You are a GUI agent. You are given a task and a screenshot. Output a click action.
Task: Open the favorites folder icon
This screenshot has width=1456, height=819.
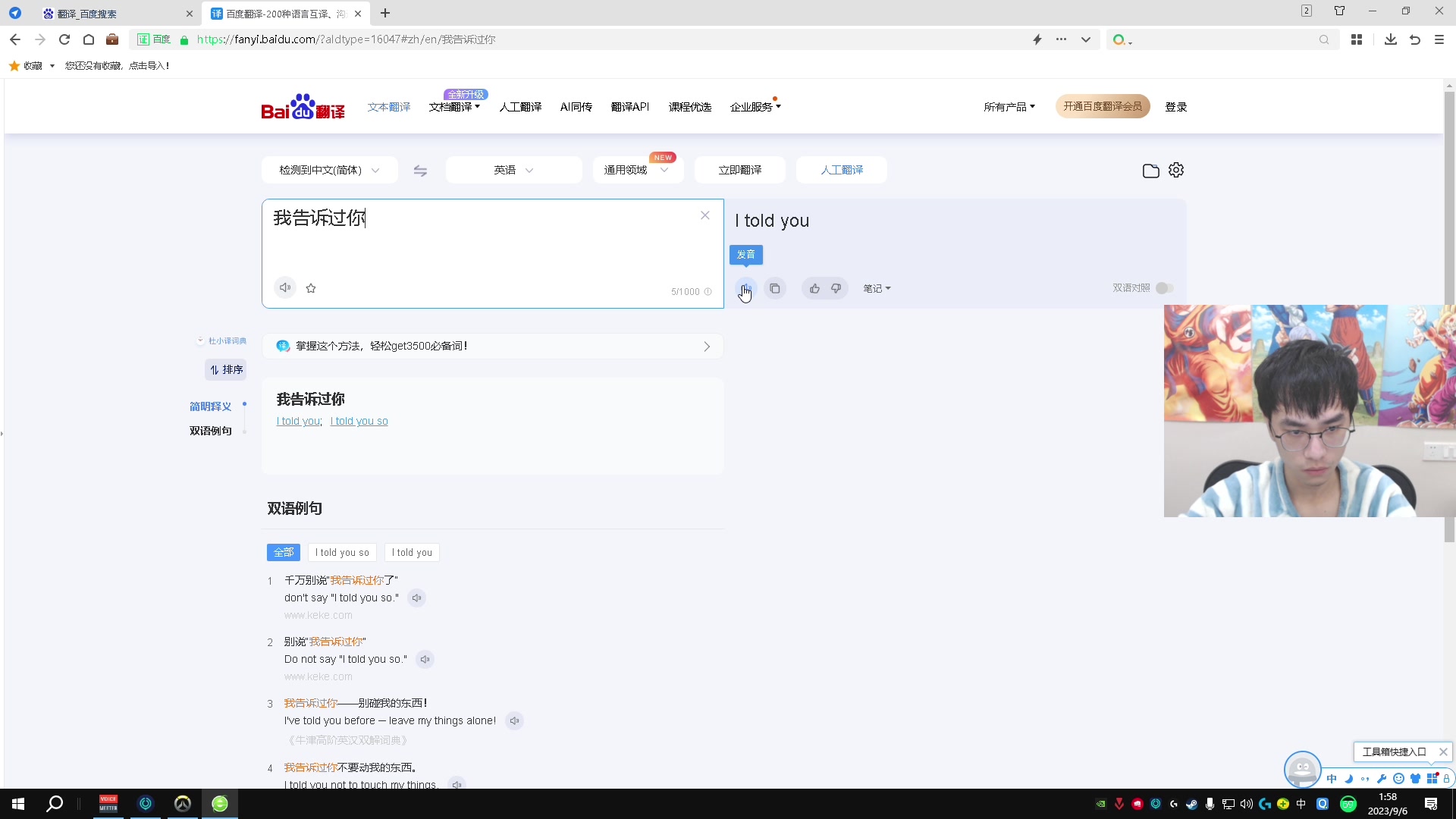[1150, 171]
